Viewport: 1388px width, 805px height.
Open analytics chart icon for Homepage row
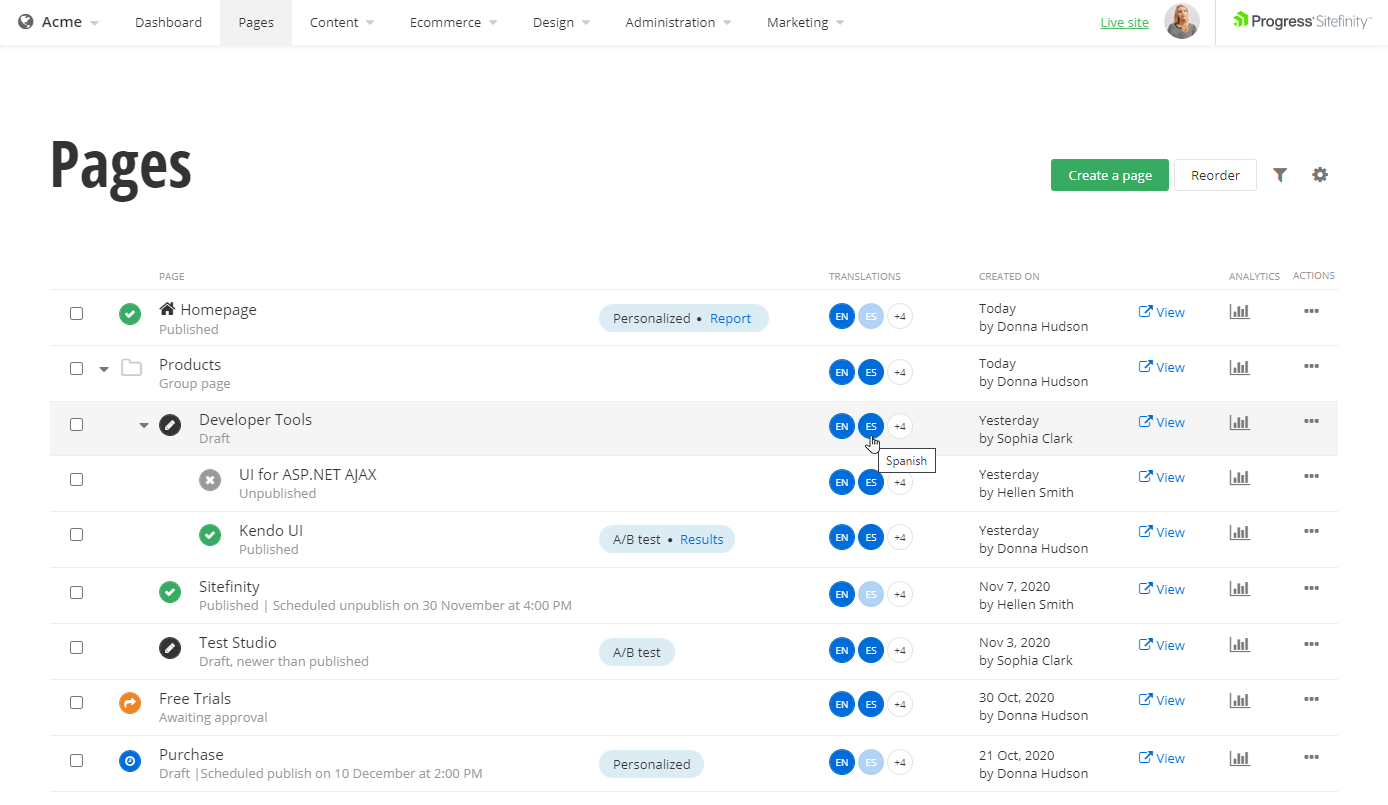pos(1239,312)
